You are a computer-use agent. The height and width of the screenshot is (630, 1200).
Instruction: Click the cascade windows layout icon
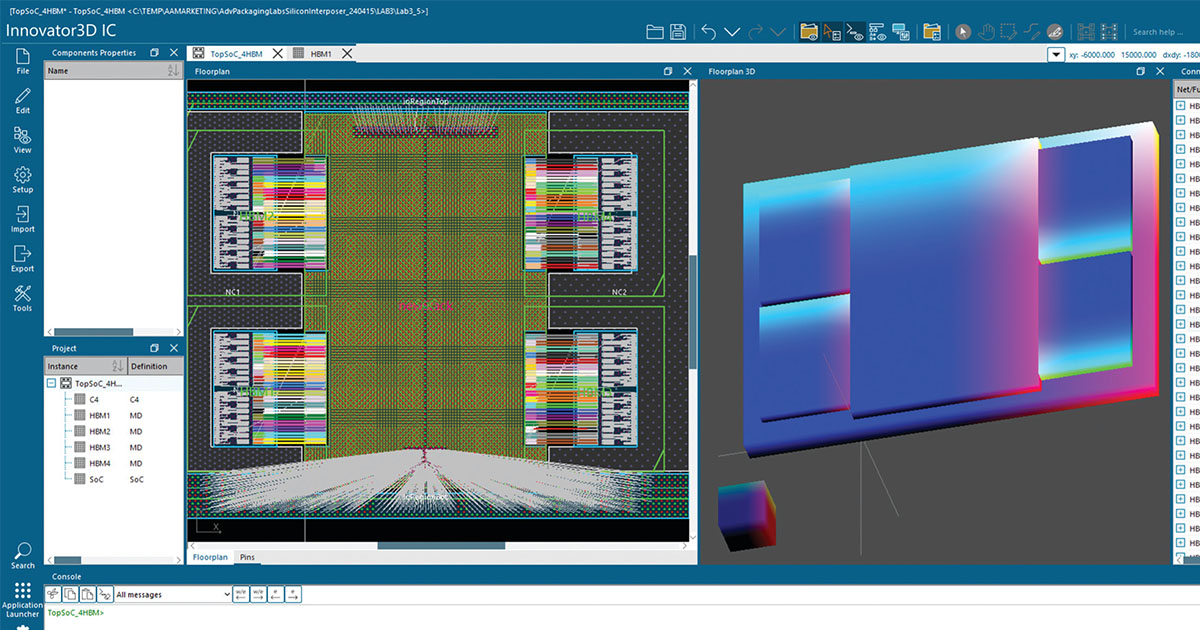[900, 31]
